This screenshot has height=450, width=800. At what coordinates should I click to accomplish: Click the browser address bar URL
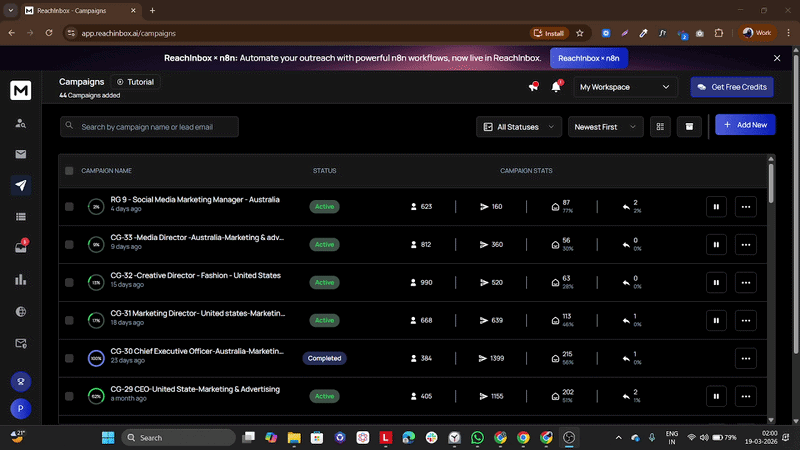(x=129, y=33)
